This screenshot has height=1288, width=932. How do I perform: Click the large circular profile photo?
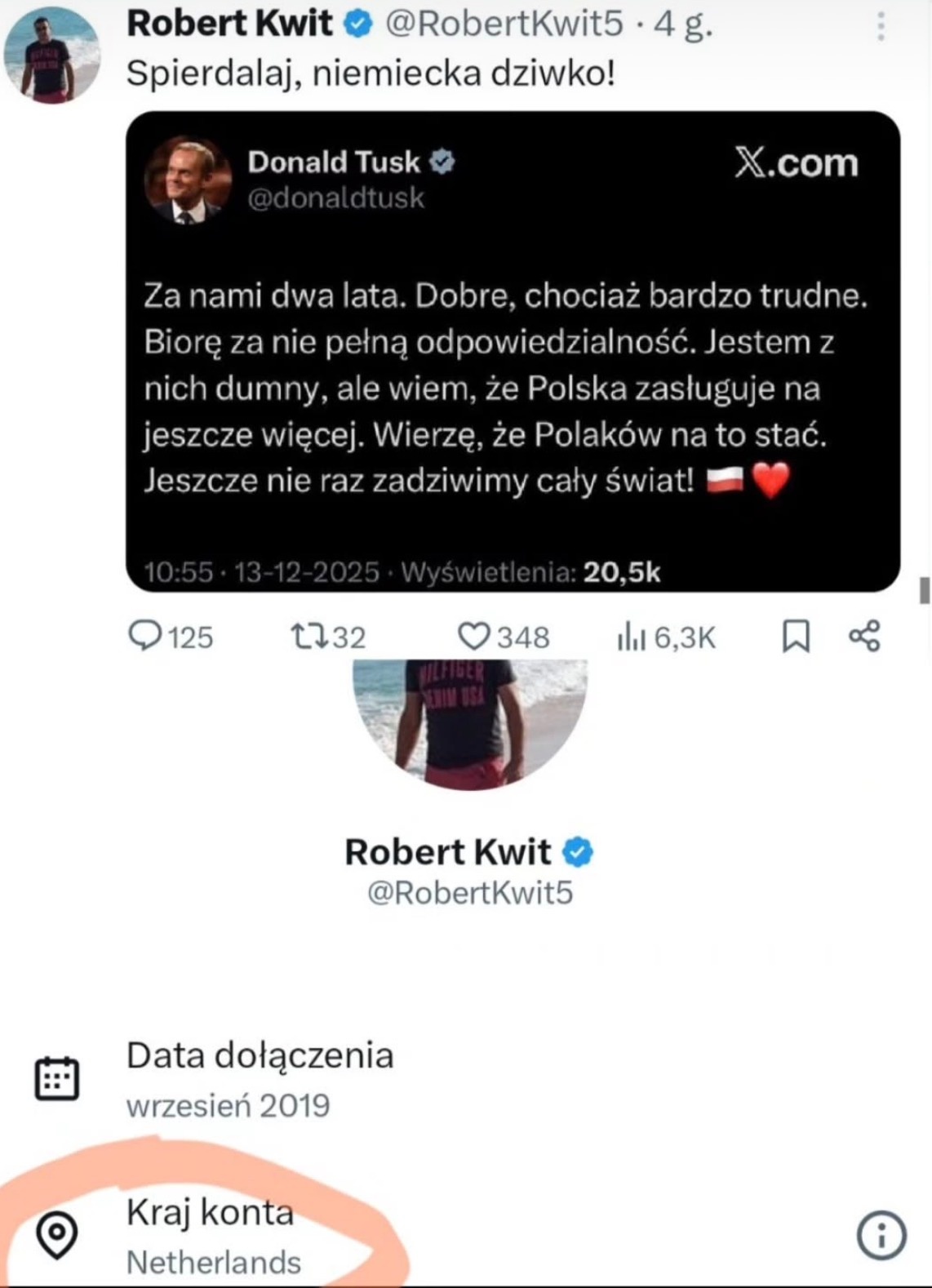click(x=470, y=722)
